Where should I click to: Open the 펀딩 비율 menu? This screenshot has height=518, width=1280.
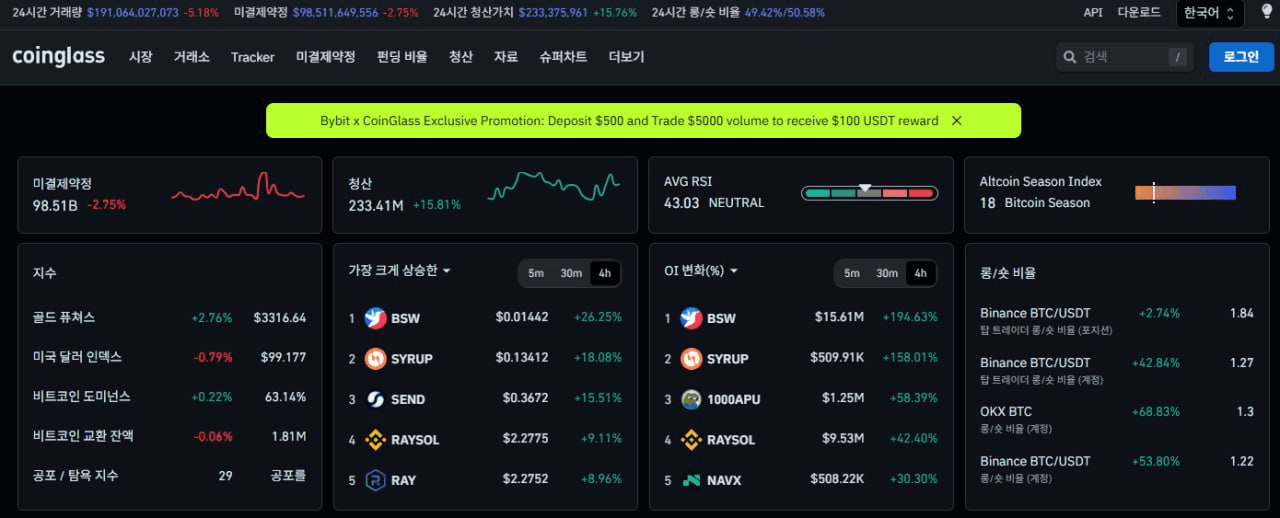point(402,57)
